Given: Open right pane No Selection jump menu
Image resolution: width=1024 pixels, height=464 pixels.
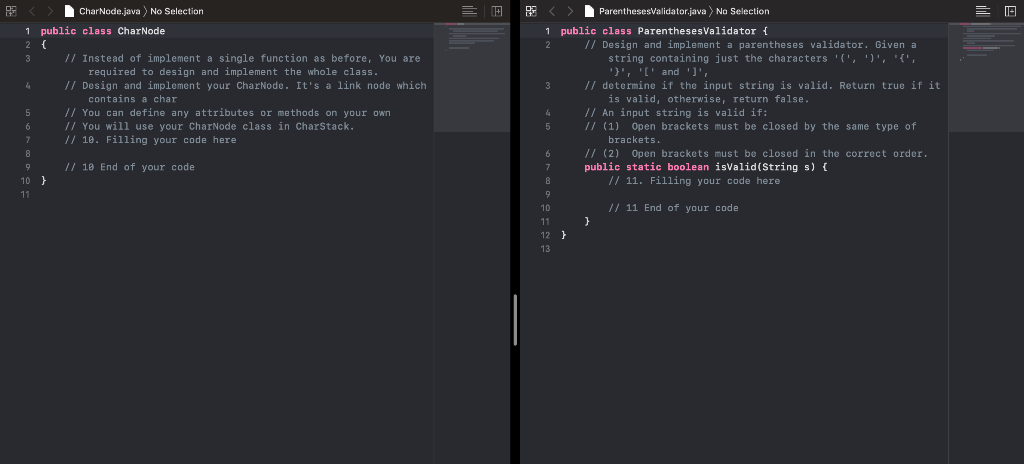Looking at the screenshot, I should [x=743, y=11].
